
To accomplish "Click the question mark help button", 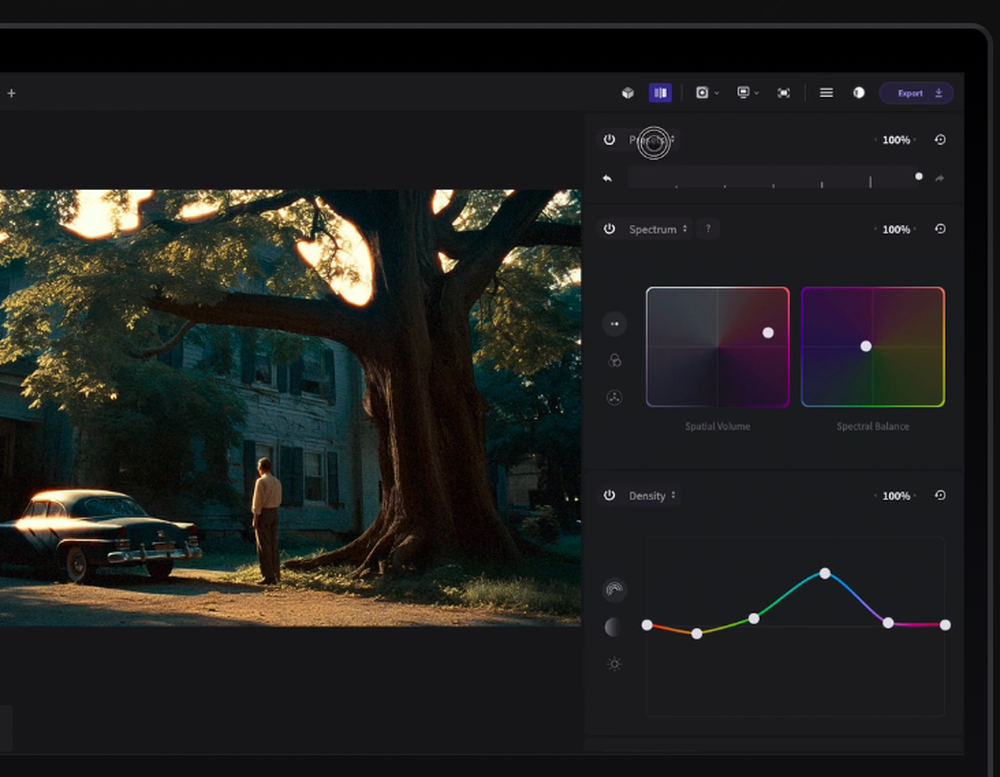I will 708,229.
